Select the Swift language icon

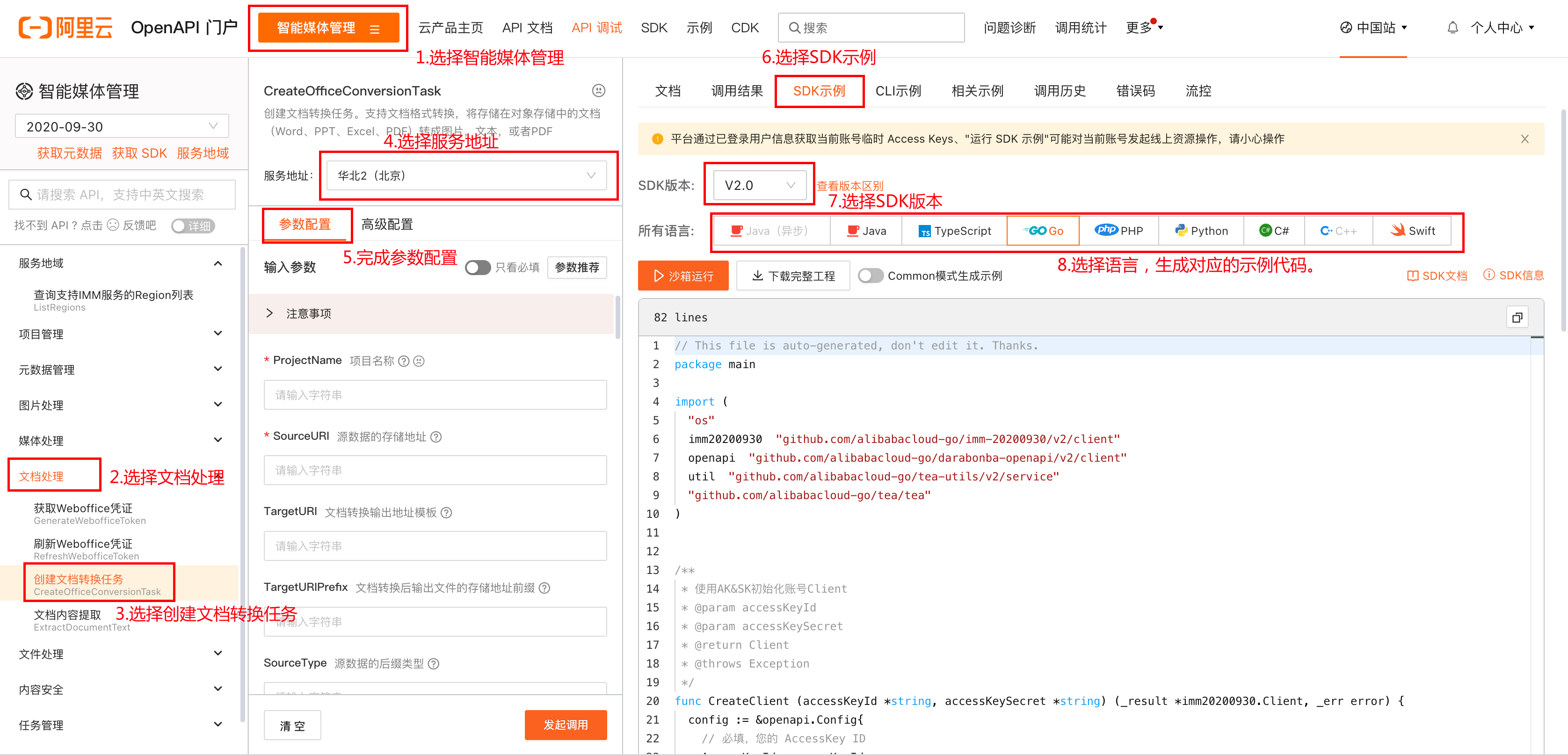pyautogui.click(x=1398, y=231)
